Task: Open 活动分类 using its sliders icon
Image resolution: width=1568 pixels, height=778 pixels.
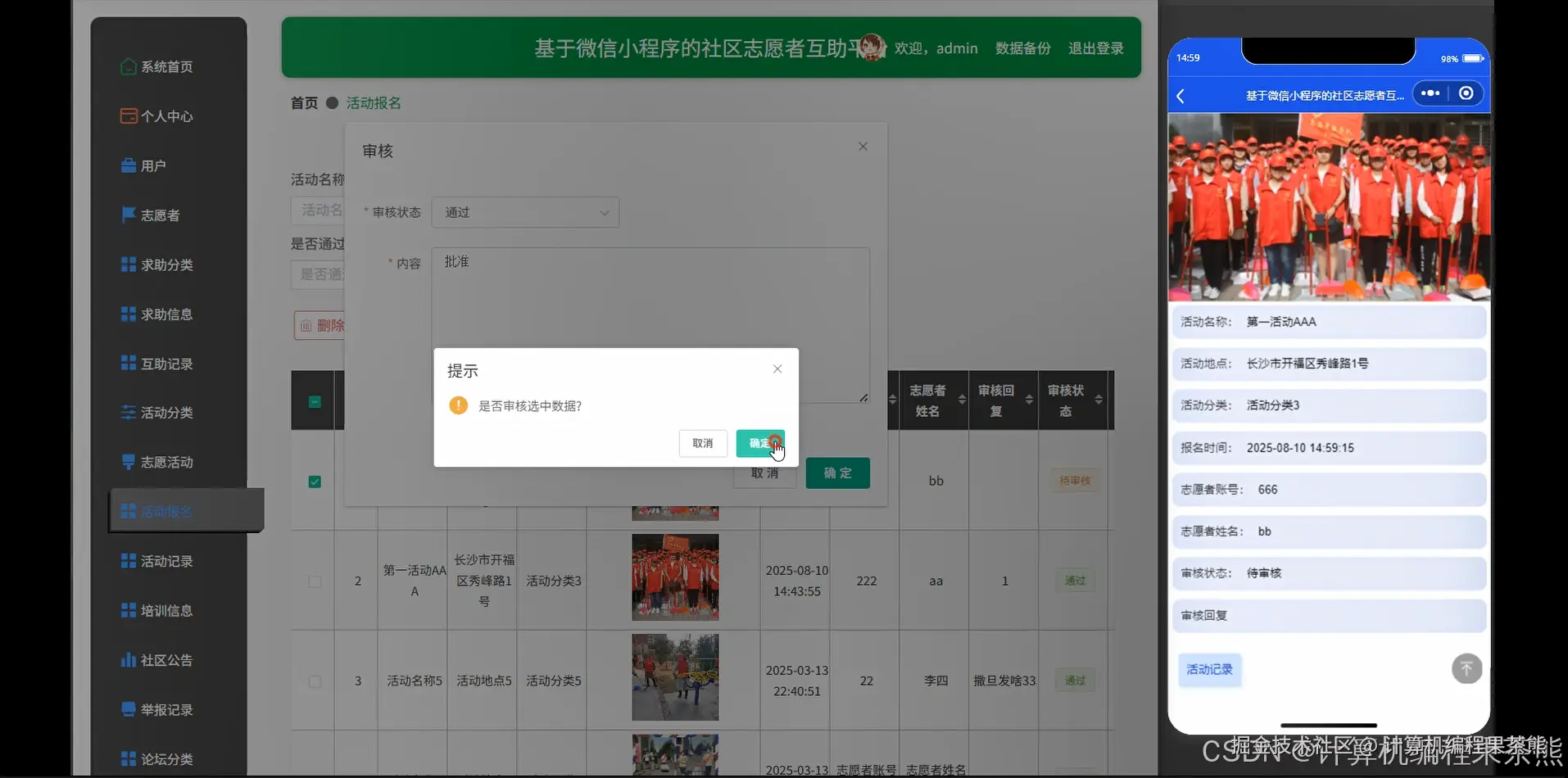Action: (128, 413)
